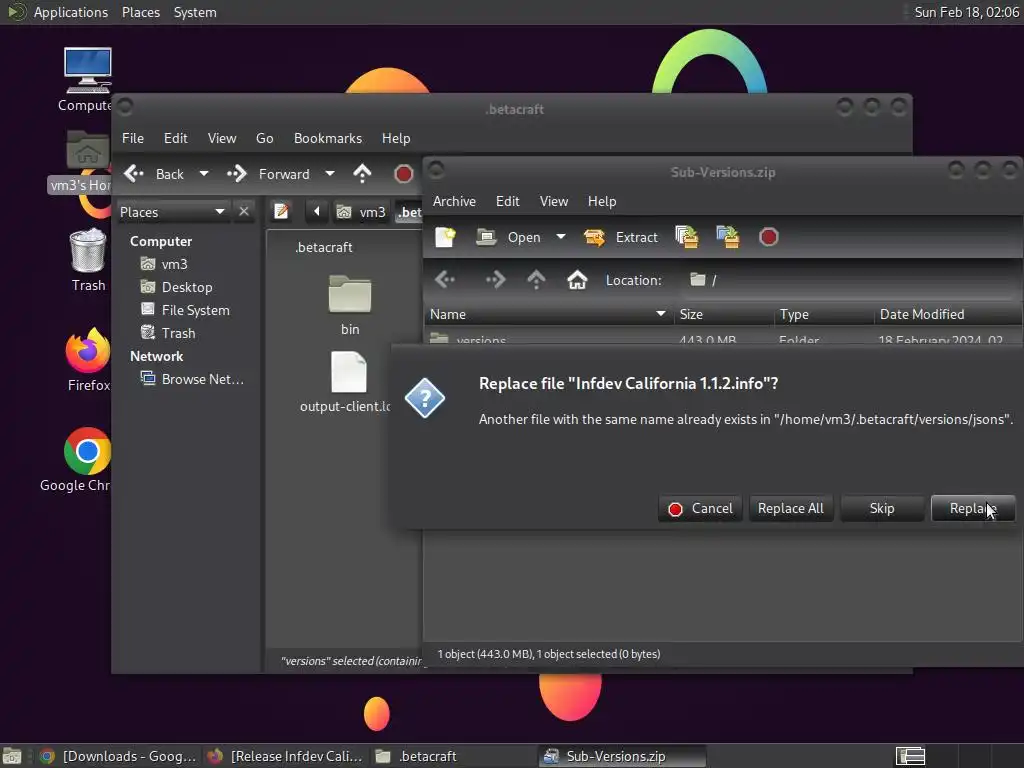Expand Back history dropdown arrow

(x=204, y=174)
